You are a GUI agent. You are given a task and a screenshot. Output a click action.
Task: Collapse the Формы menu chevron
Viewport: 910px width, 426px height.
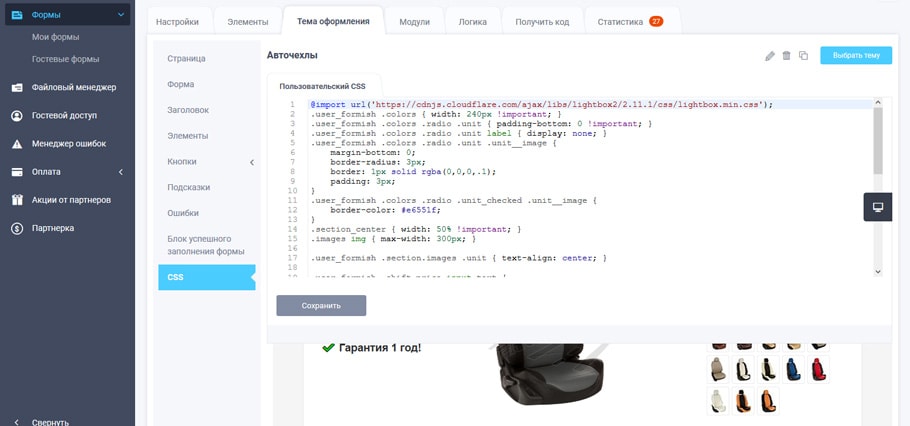click(121, 15)
